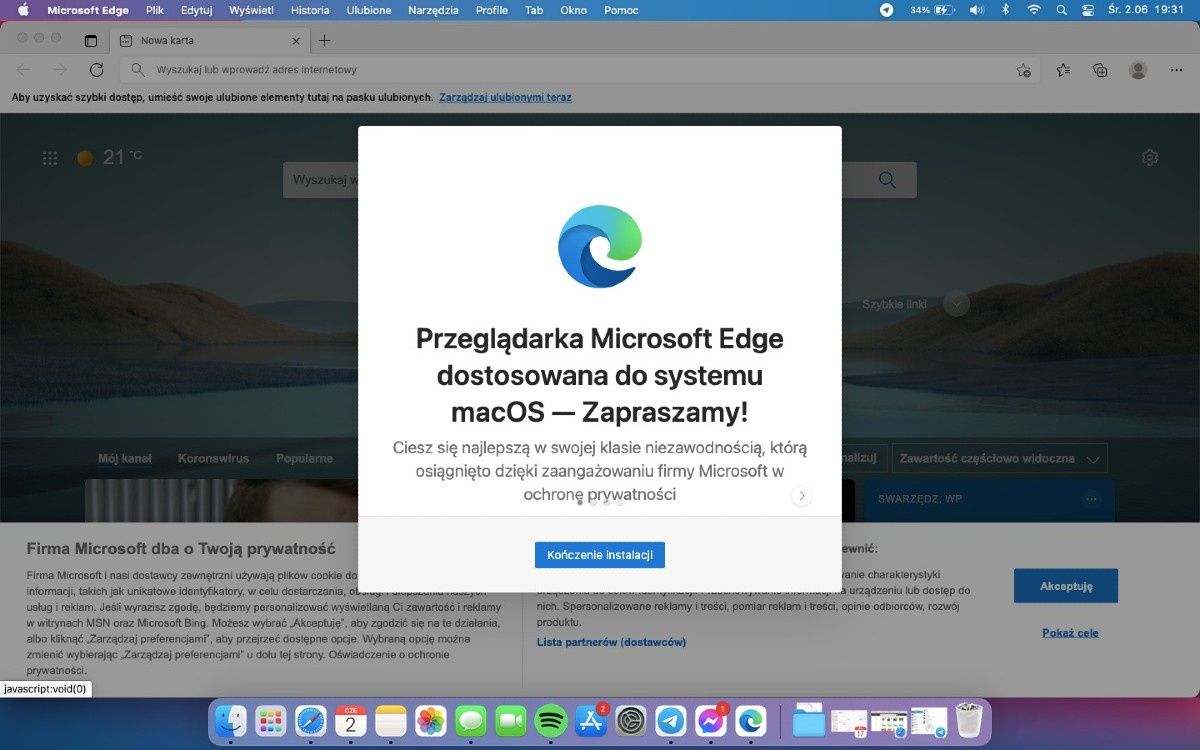Open tab actions menu icon

(x=91, y=41)
